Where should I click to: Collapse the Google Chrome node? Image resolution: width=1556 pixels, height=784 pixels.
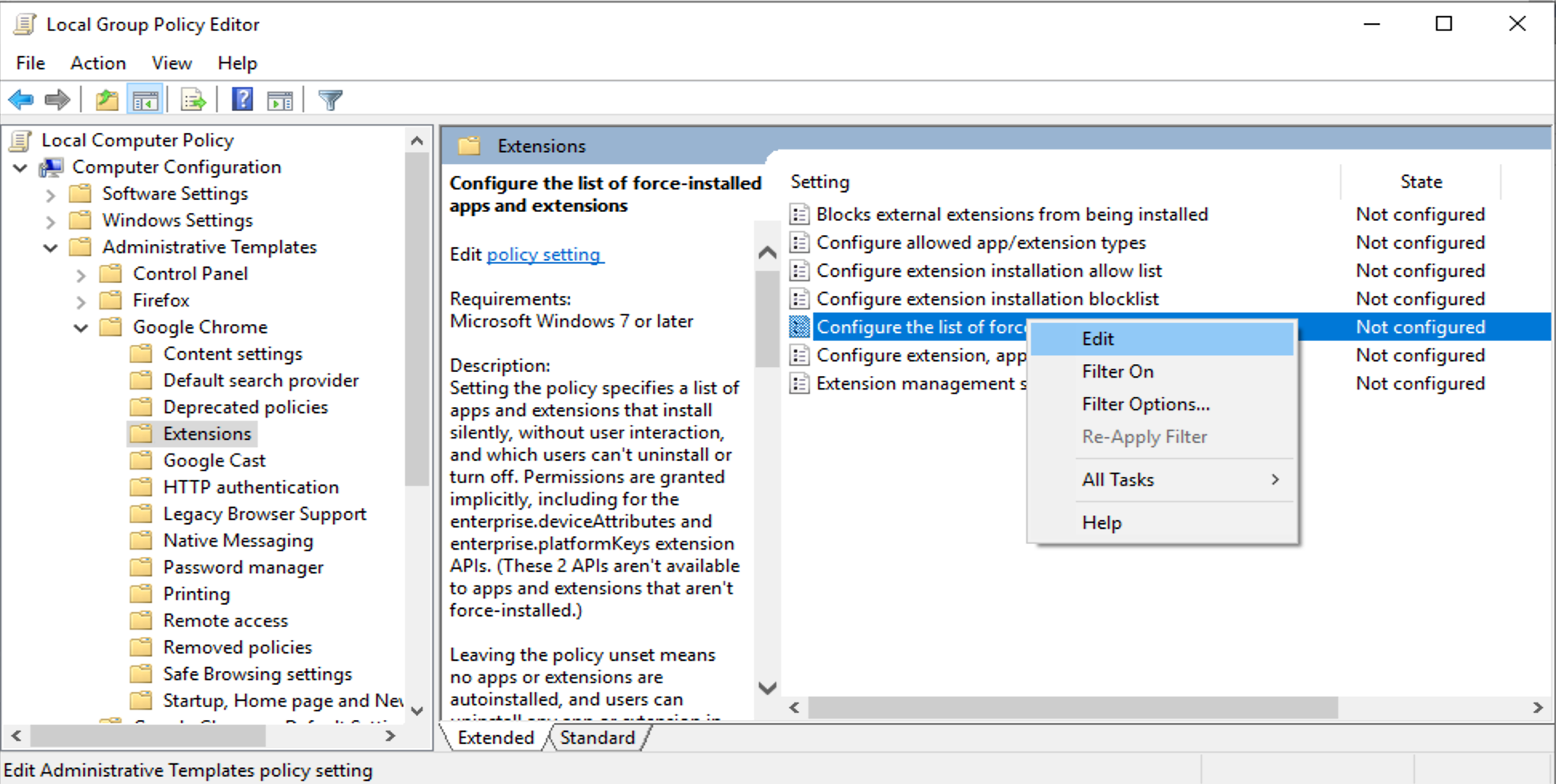click(81, 328)
